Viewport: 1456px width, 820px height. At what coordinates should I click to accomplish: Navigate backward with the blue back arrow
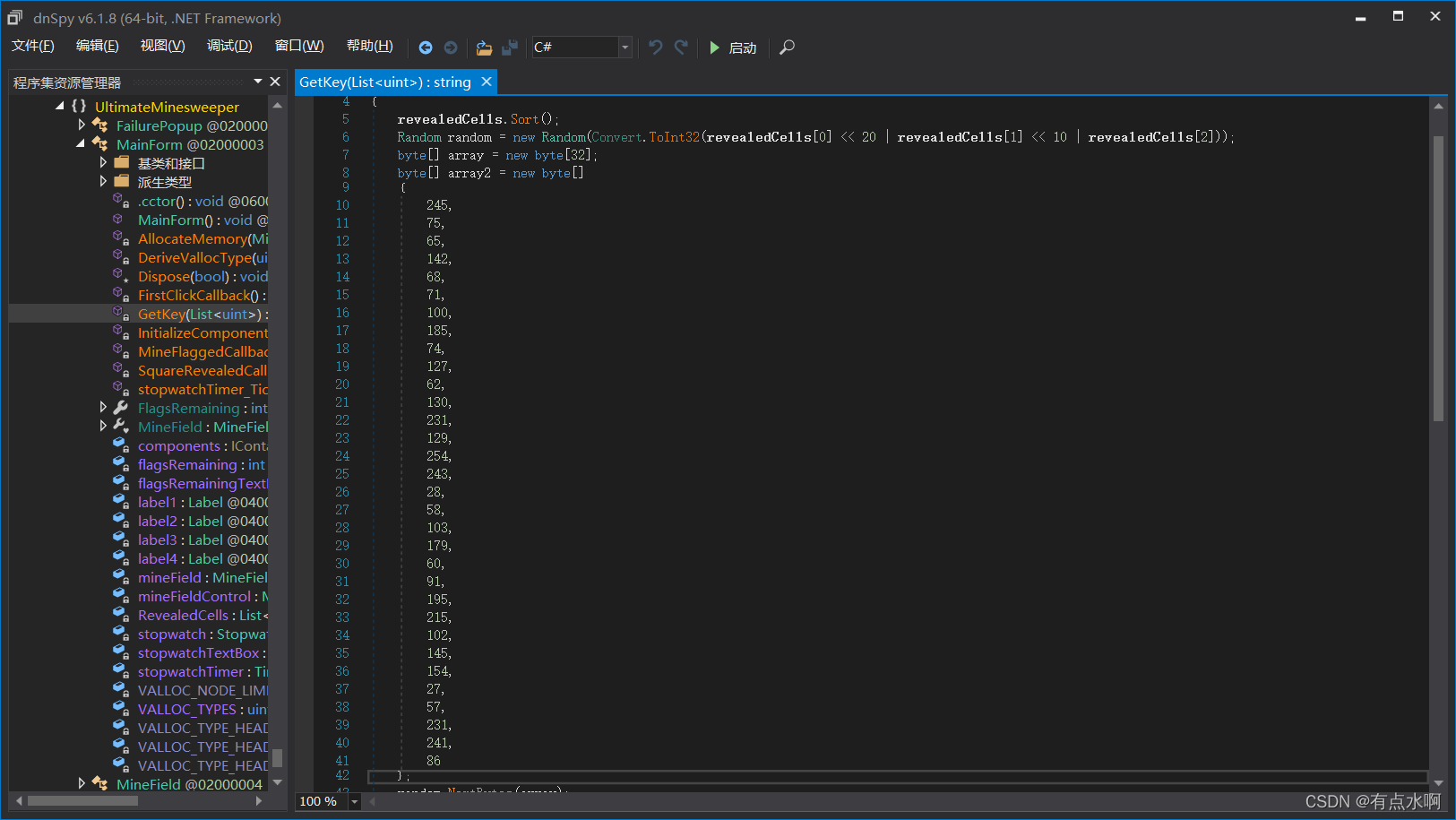pyautogui.click(x=426, y=47)
